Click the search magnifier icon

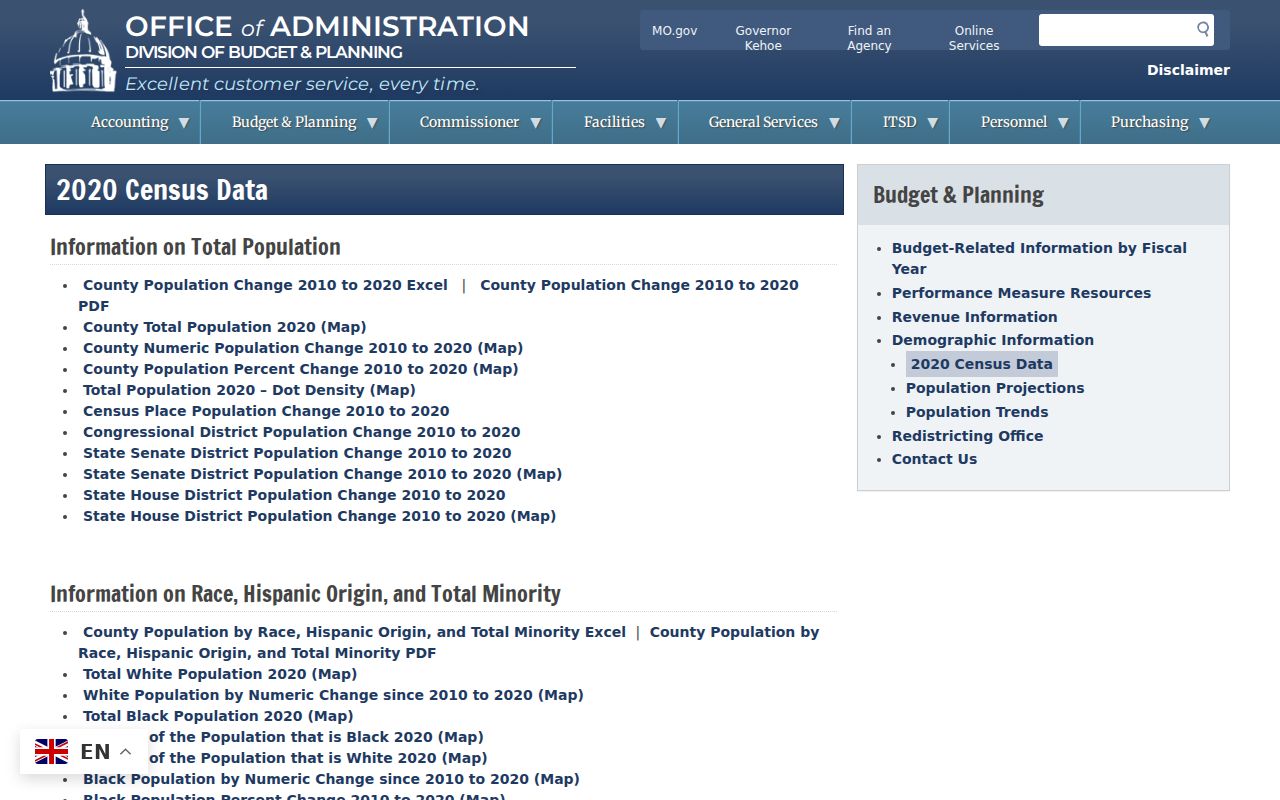click(x=1203, y=30)
